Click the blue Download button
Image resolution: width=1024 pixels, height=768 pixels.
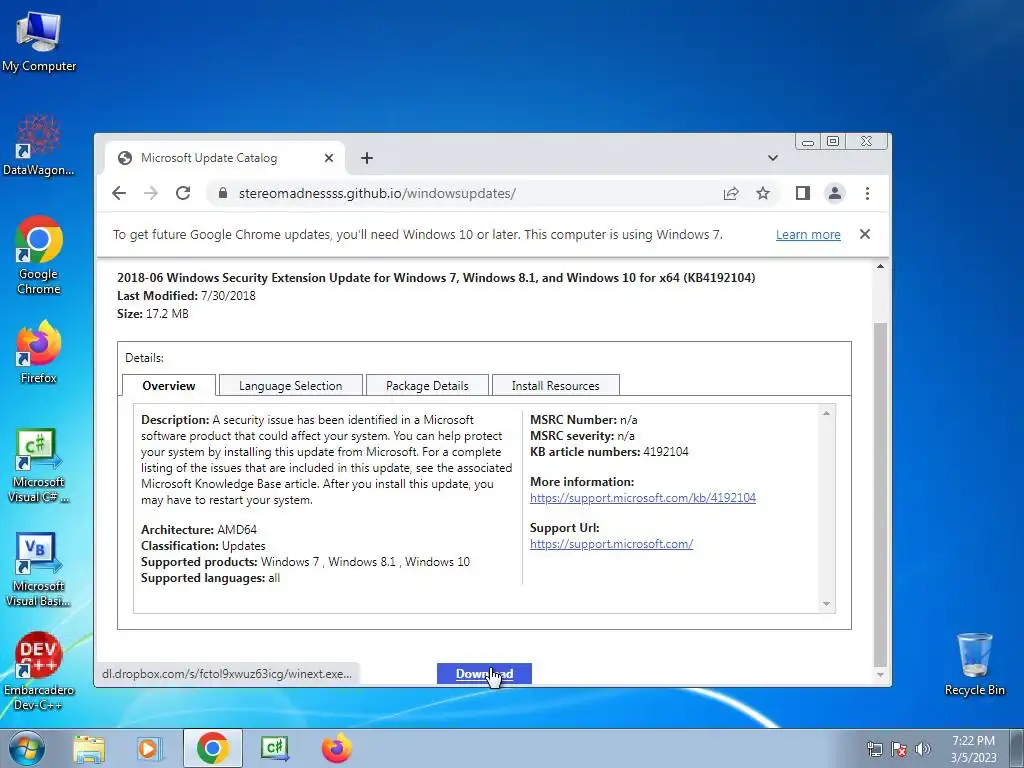tap(484, 673)
